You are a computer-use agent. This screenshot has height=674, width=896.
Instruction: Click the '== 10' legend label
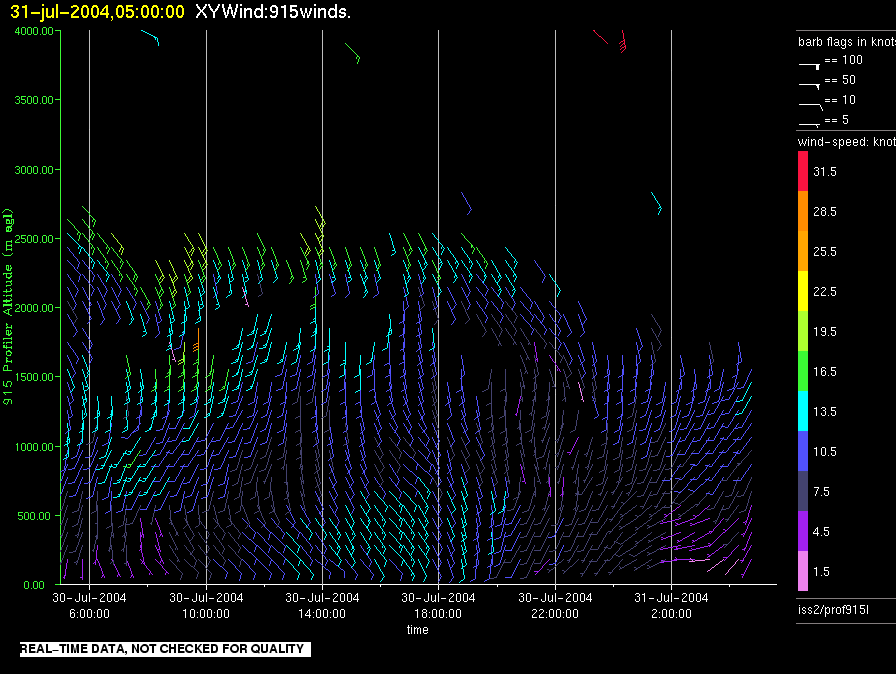840,100
